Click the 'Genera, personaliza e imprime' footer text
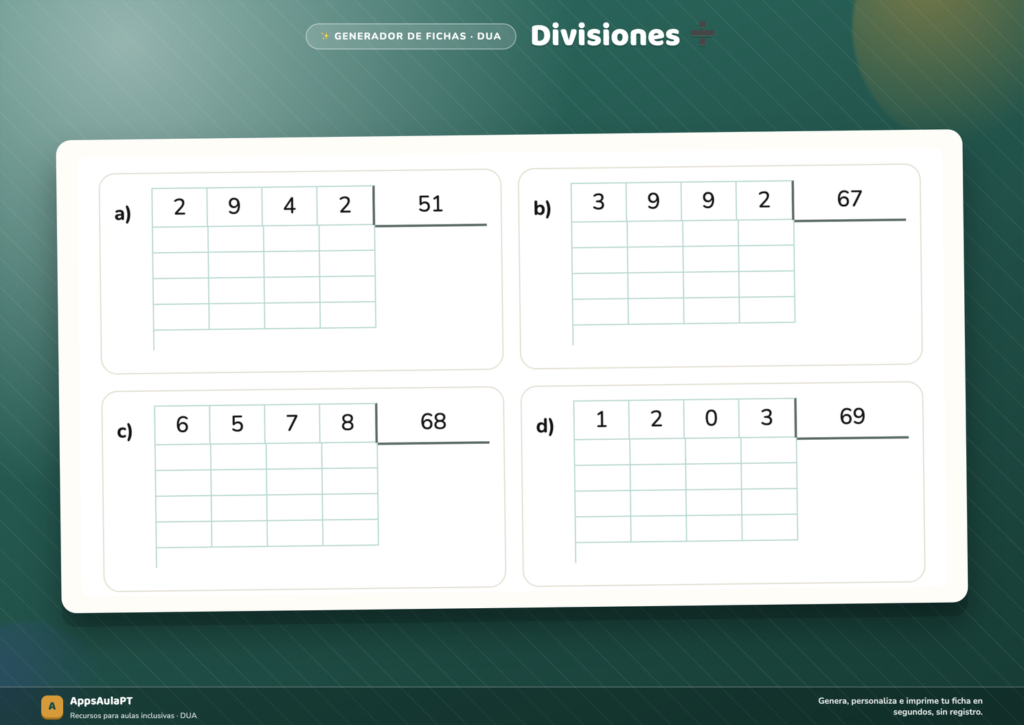This screenshot has width=1024, height=725. 900,706
